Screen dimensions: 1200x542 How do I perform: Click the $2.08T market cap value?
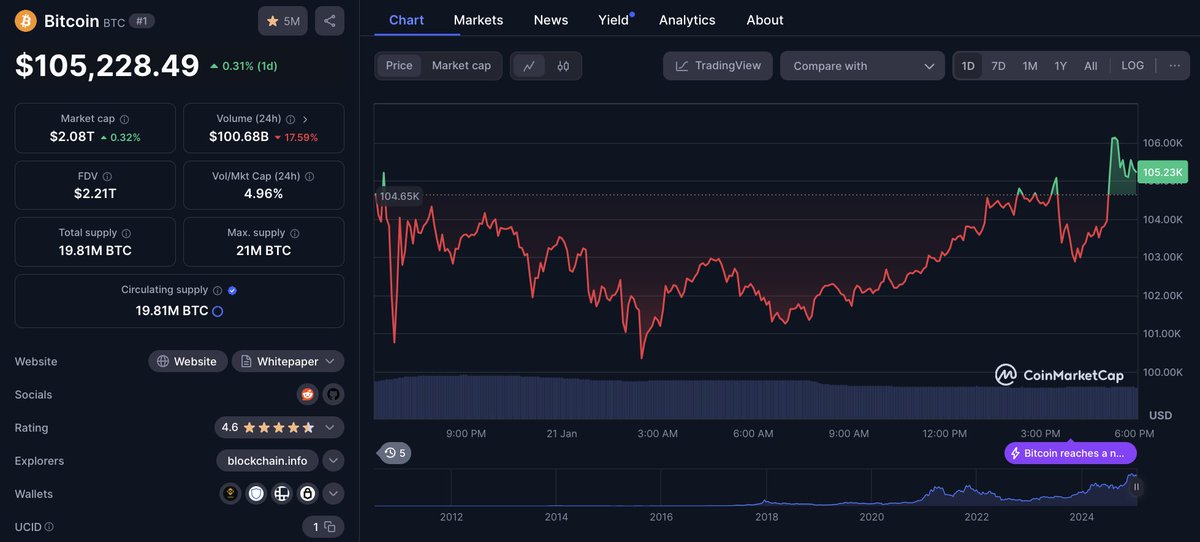tap(71, 137)
